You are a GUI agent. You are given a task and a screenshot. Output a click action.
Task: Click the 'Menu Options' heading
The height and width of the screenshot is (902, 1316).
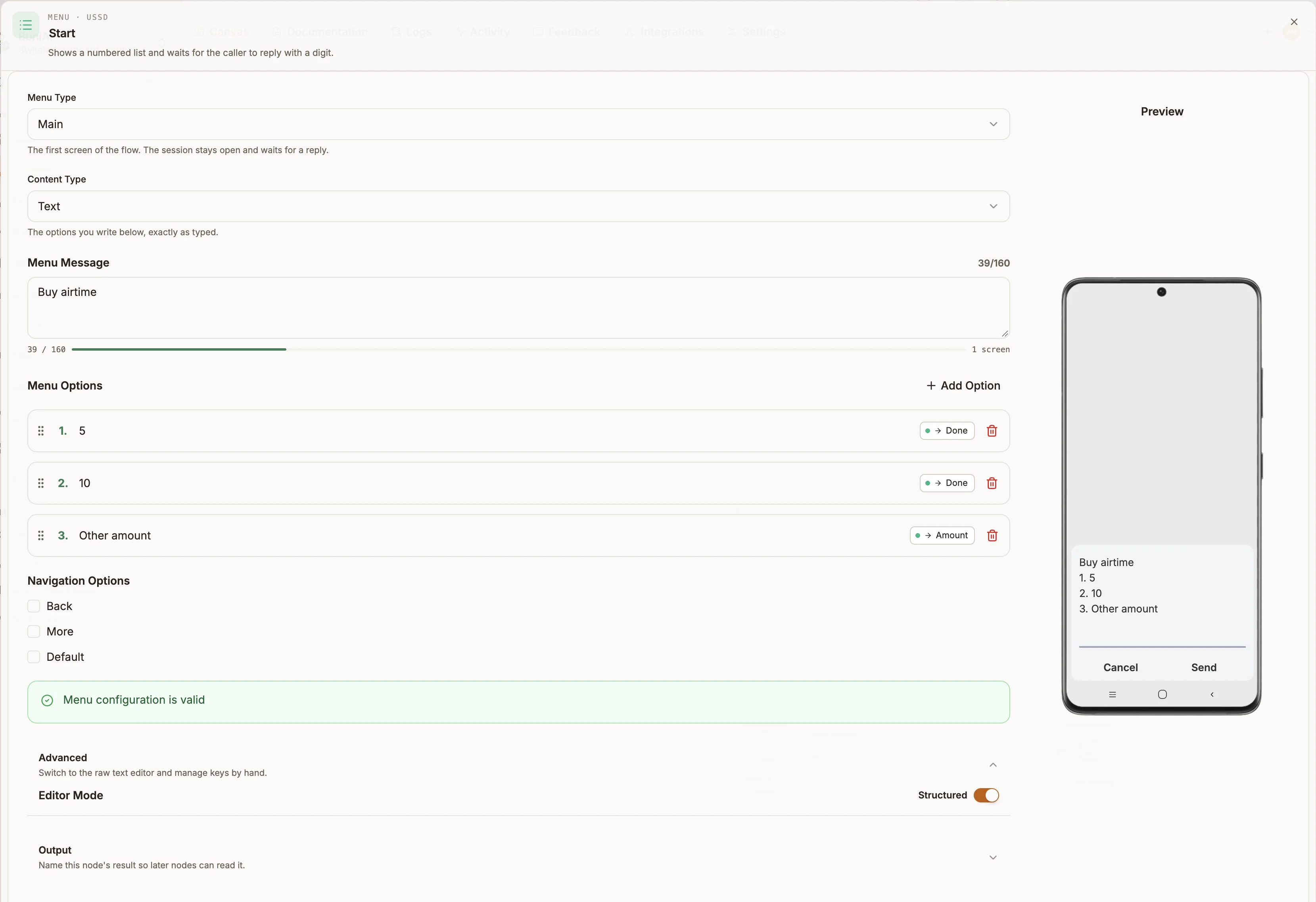65,386
